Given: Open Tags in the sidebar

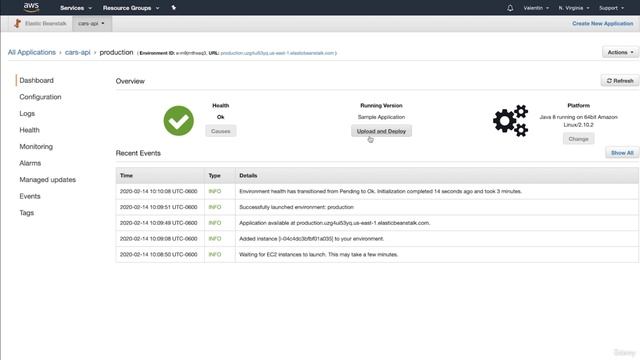Looking at the screenshot, I should tap(27, 213).
